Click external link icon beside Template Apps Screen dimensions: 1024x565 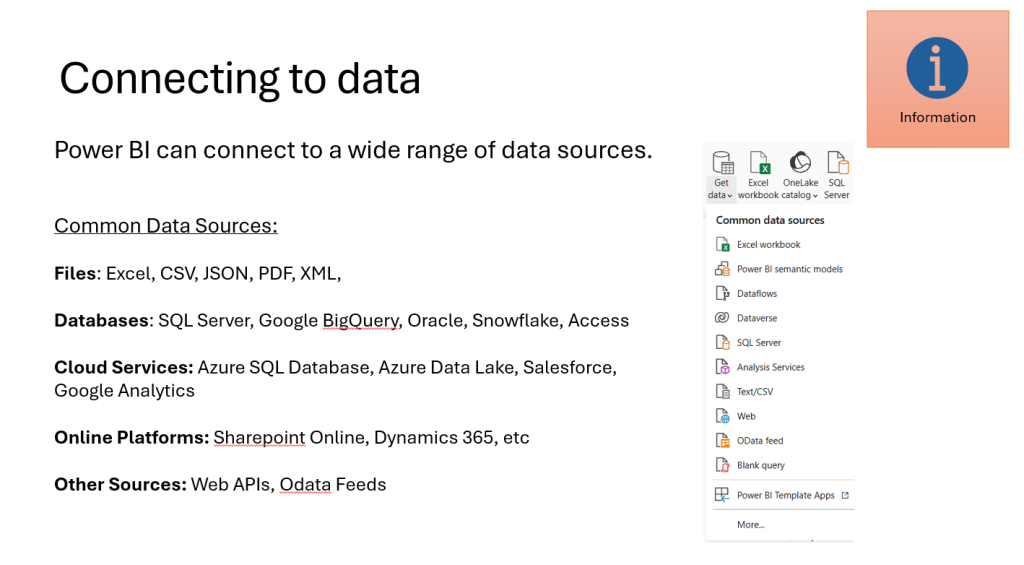tap(845, 495)
